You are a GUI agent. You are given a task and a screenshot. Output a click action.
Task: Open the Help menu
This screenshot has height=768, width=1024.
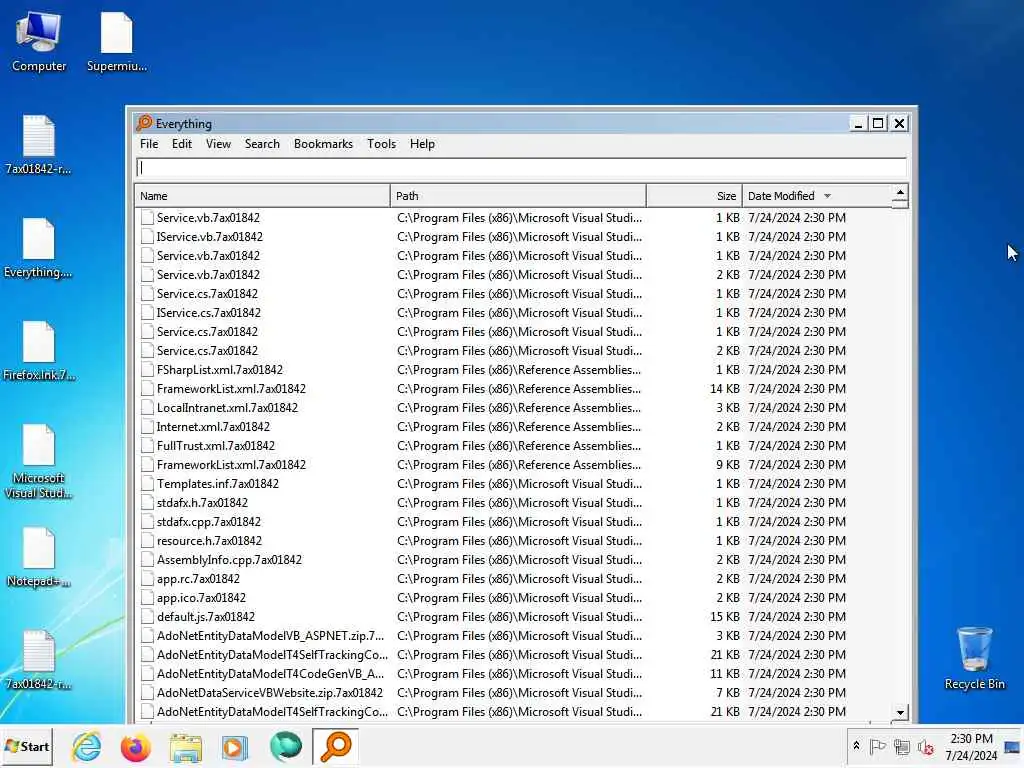coord(422,144)
